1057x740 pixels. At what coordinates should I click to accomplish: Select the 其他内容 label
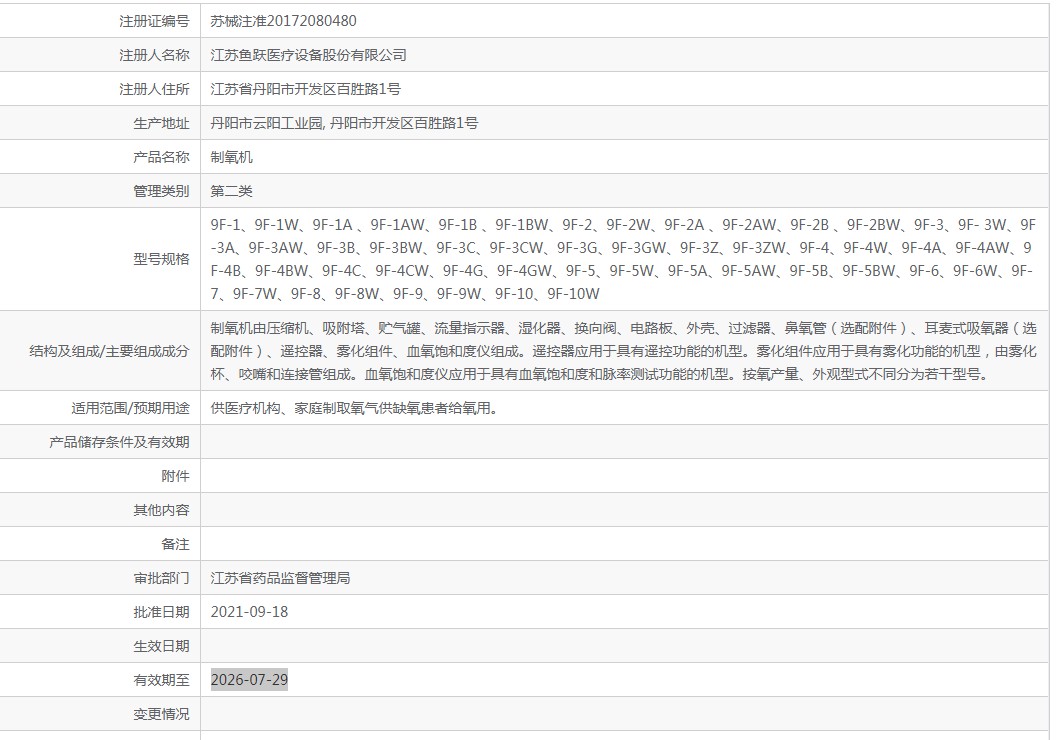click(162, 510)
